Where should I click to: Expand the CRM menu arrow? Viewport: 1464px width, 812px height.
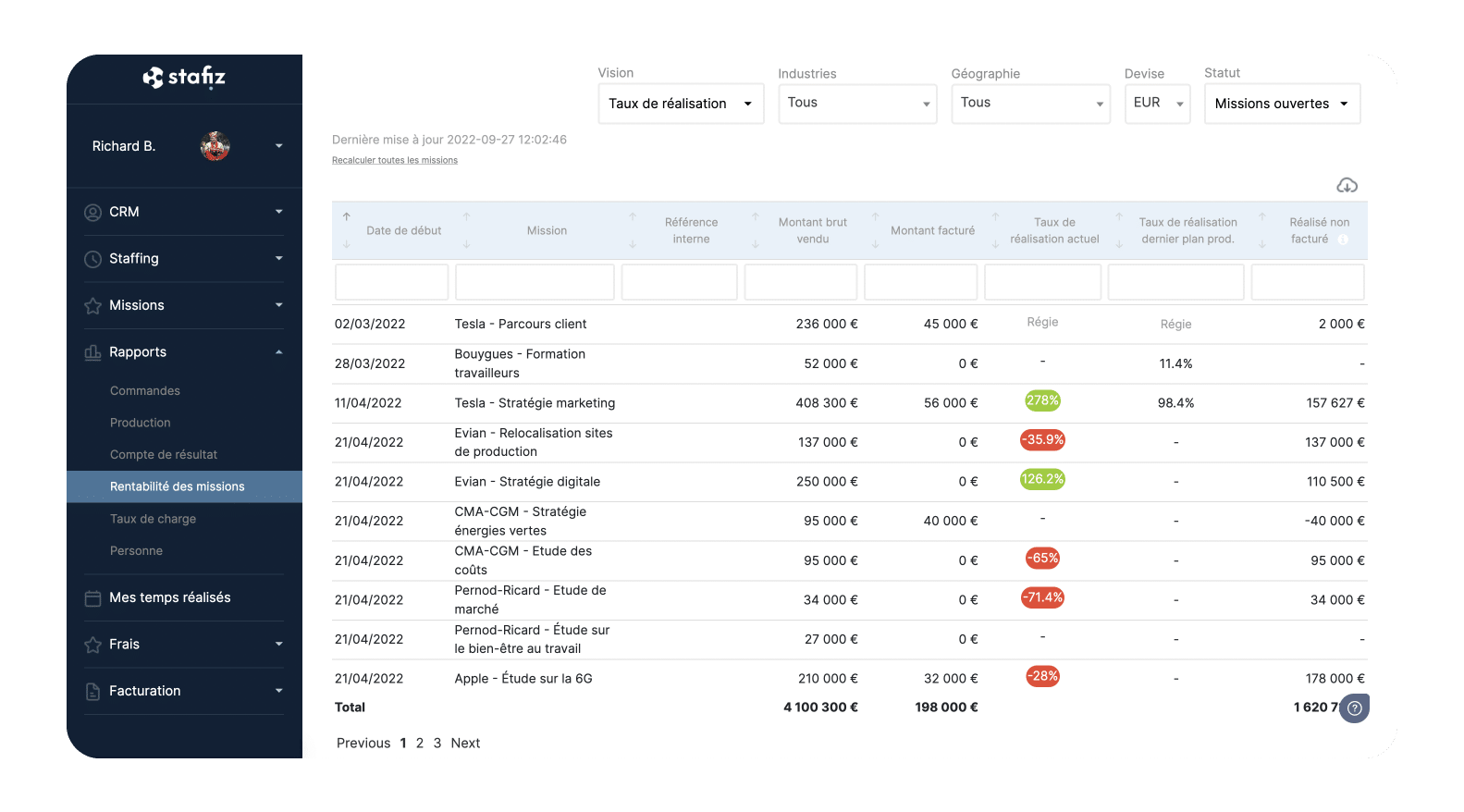click(278, 212)
